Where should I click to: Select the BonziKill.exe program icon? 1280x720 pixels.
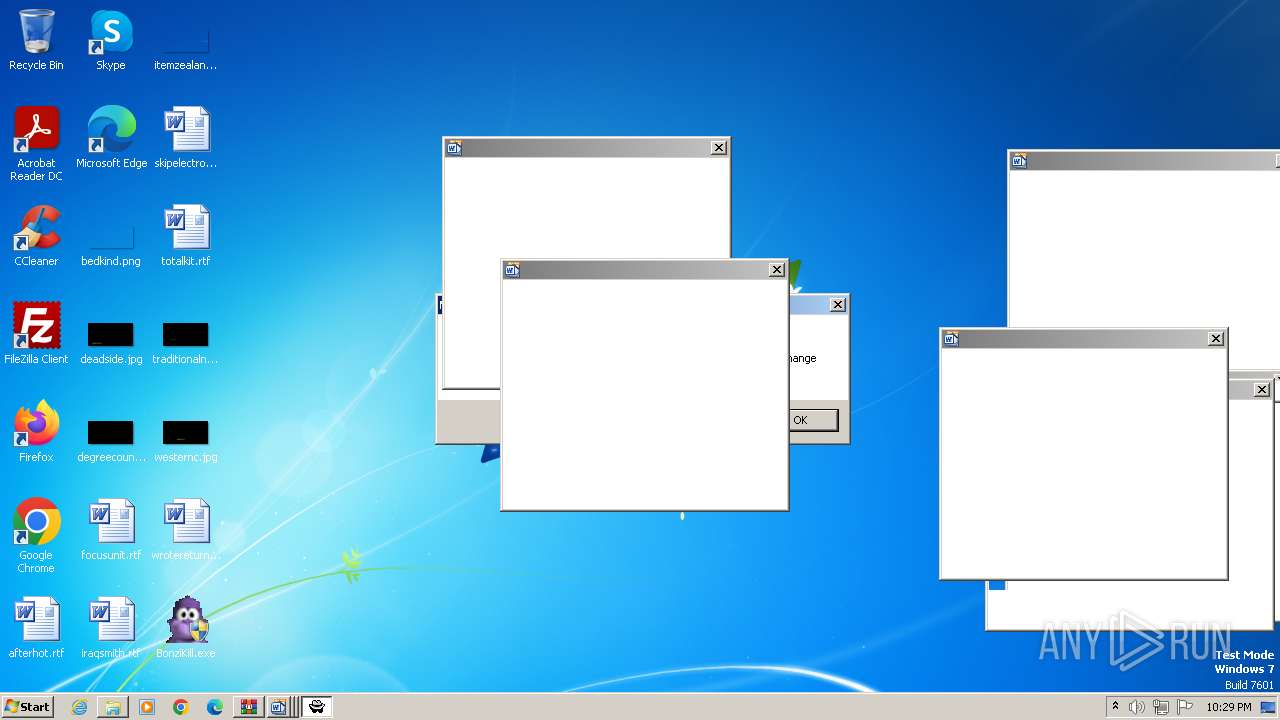click(x=185, y=628)
